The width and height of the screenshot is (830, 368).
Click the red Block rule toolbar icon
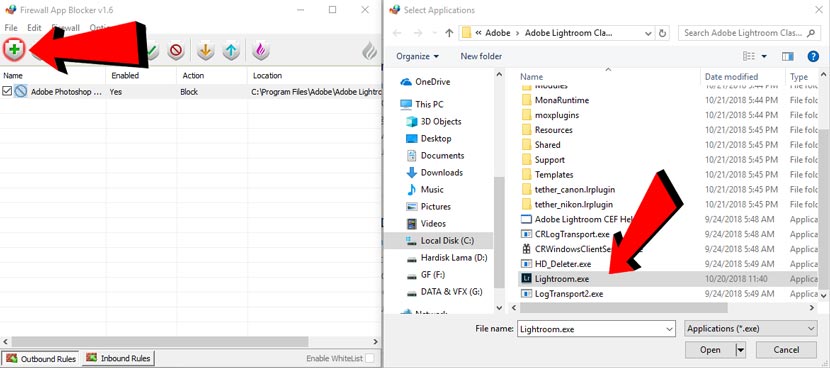click(x=176, y=51)
